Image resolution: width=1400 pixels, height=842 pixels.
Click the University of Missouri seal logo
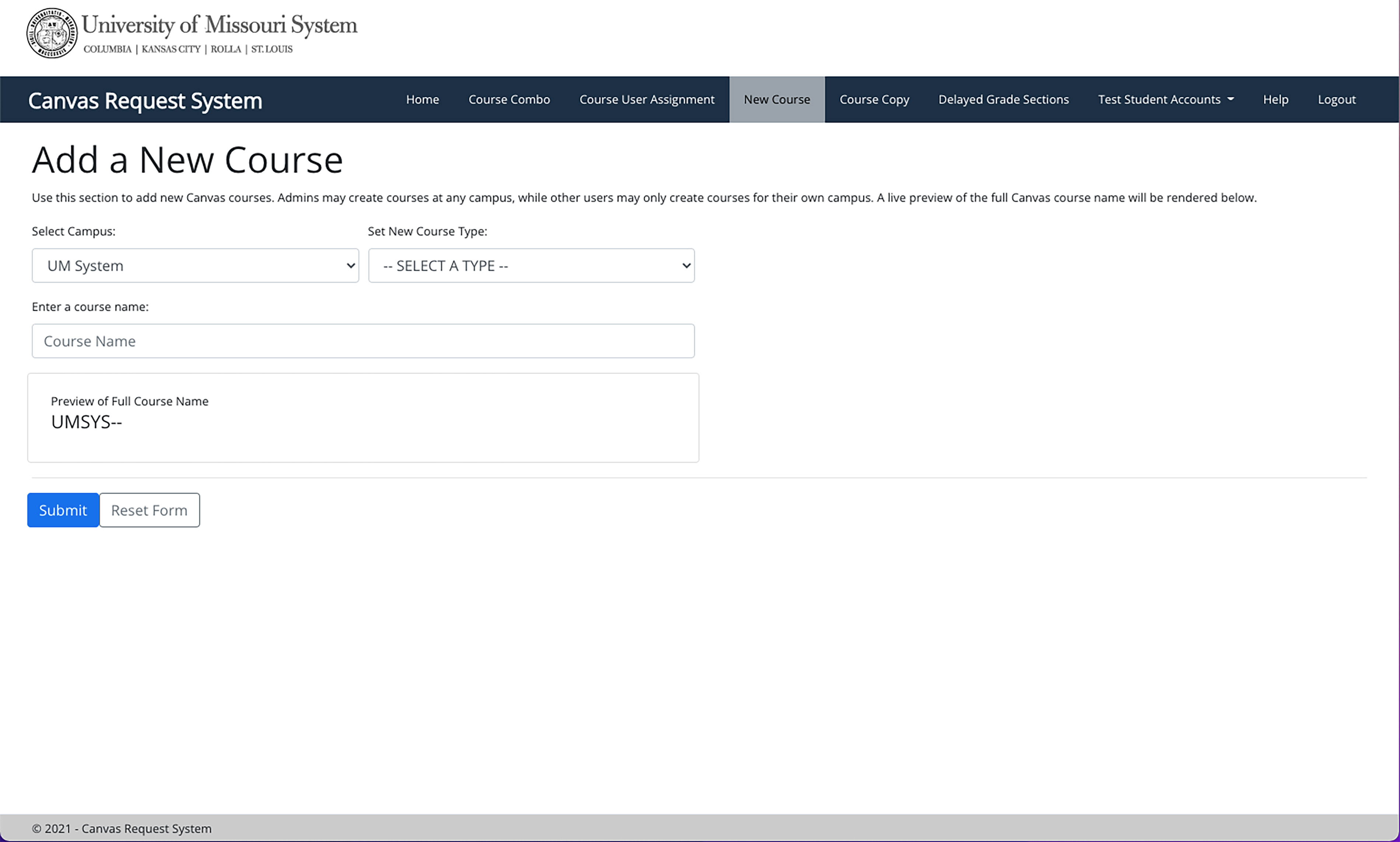pos(52,33)
